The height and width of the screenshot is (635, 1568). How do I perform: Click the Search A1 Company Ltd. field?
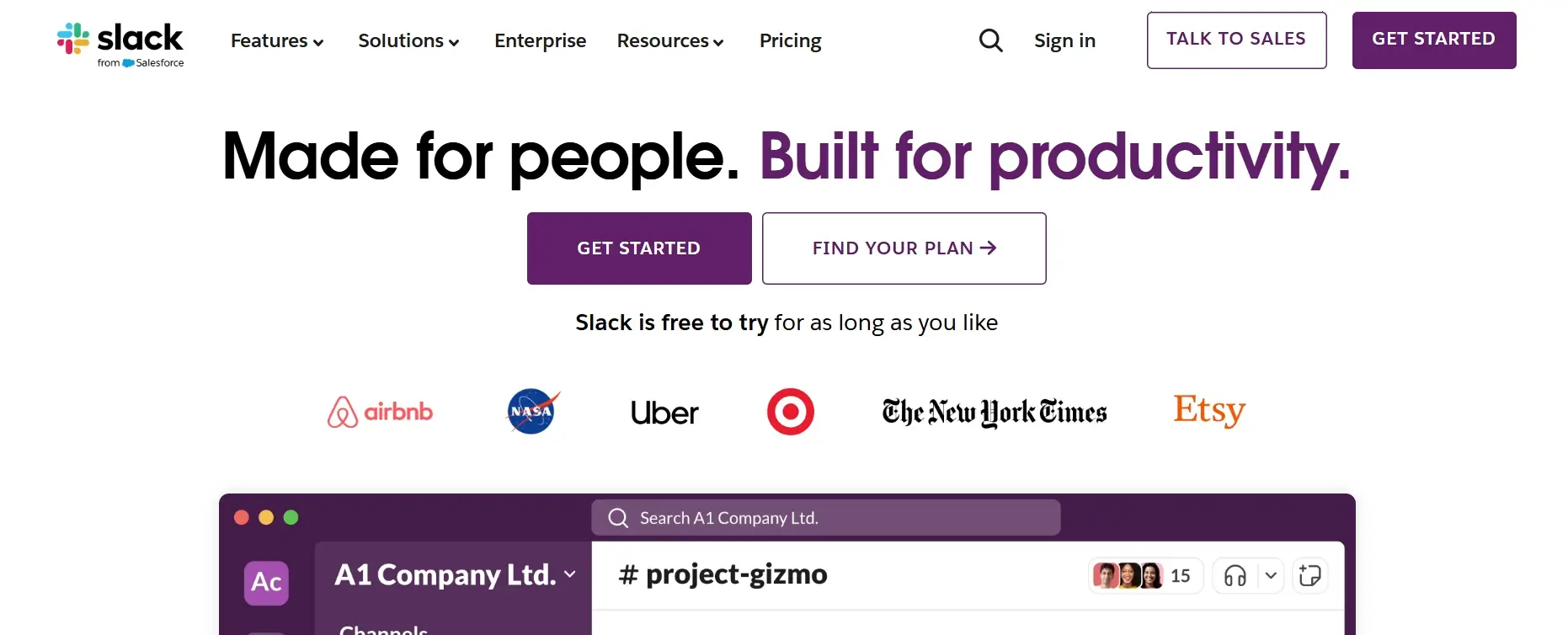[x=825, y=518]
